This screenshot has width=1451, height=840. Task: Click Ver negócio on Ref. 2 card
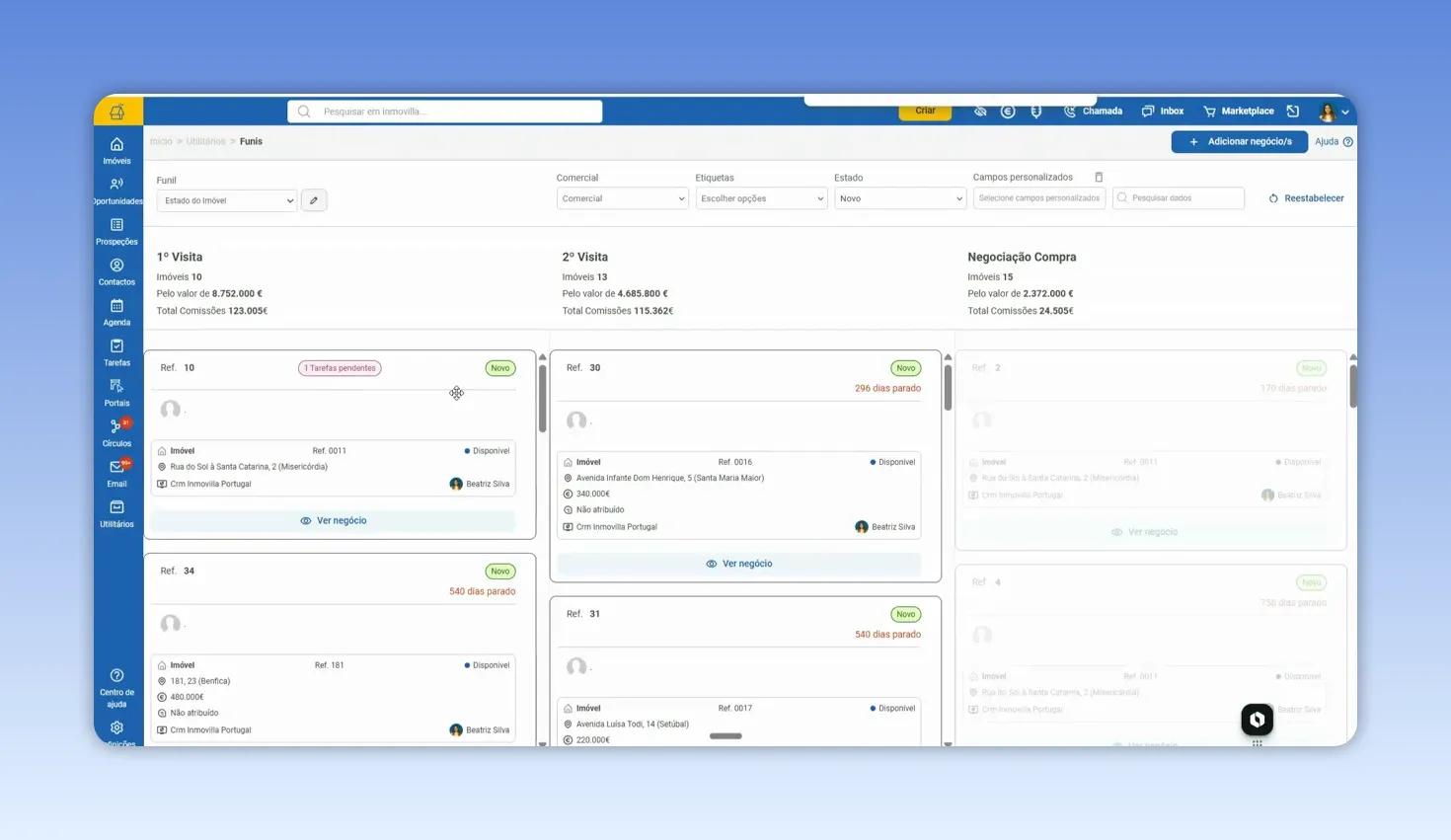pyautogui.click(x=1145, y=532)
